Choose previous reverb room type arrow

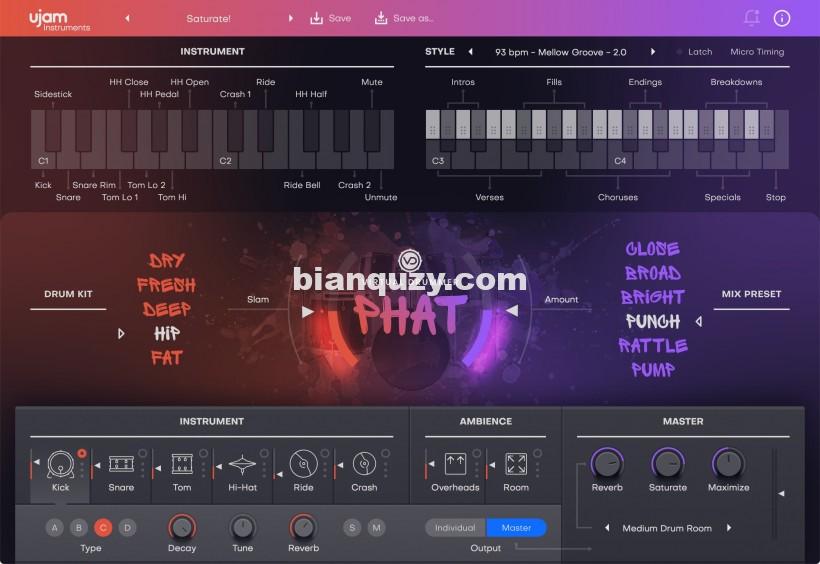[x=607, y=528]
